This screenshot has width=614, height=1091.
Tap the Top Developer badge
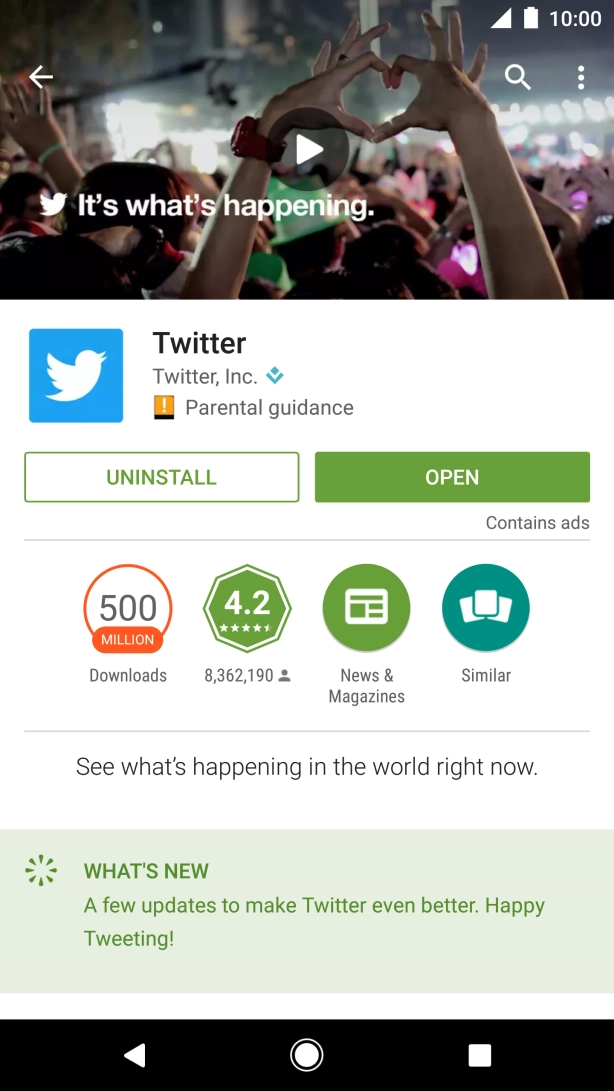(x=275, y=376)
